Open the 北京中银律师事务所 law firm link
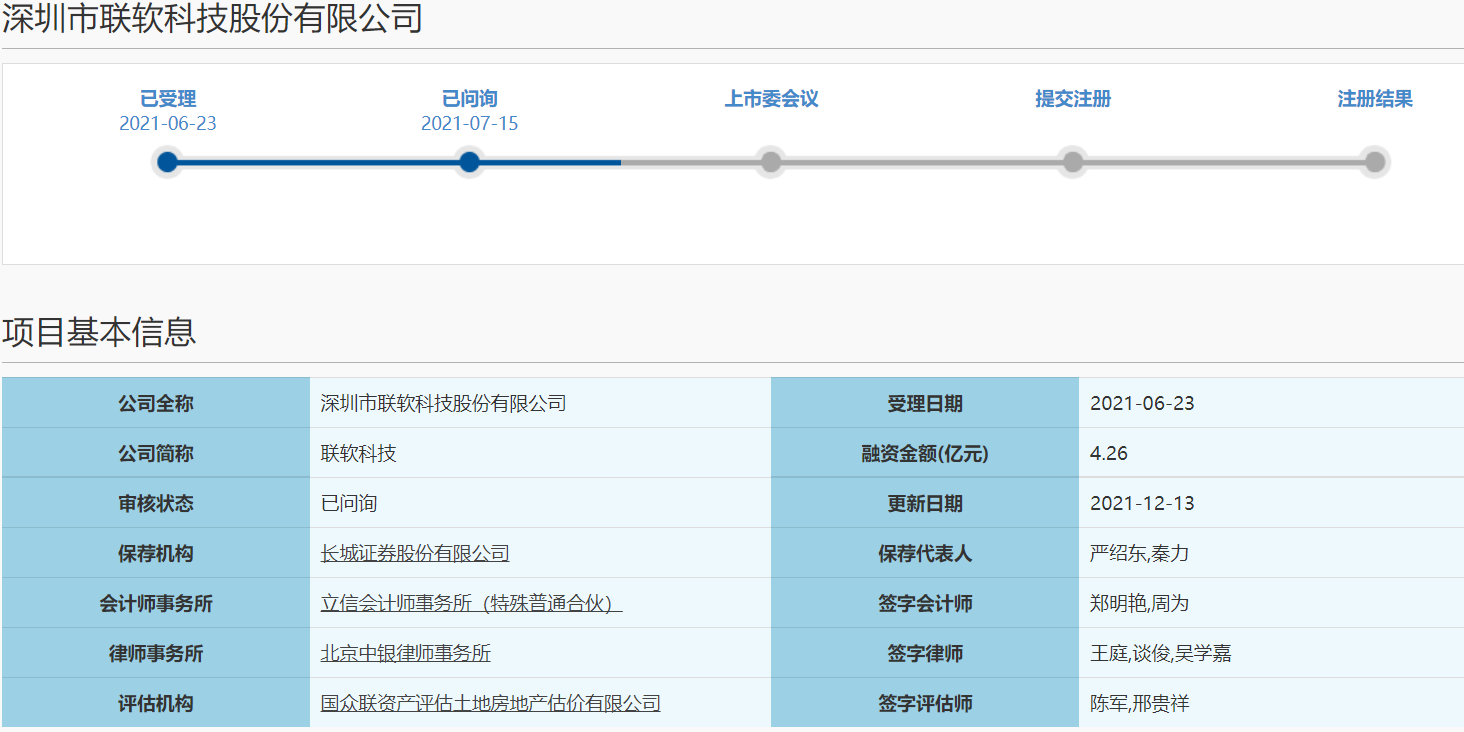1464x732 pixels. [x=405, y=653]
